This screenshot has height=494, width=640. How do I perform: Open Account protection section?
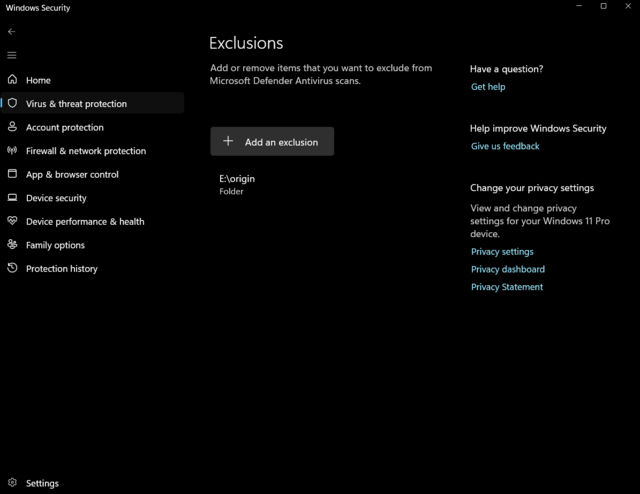coord(92,127)
